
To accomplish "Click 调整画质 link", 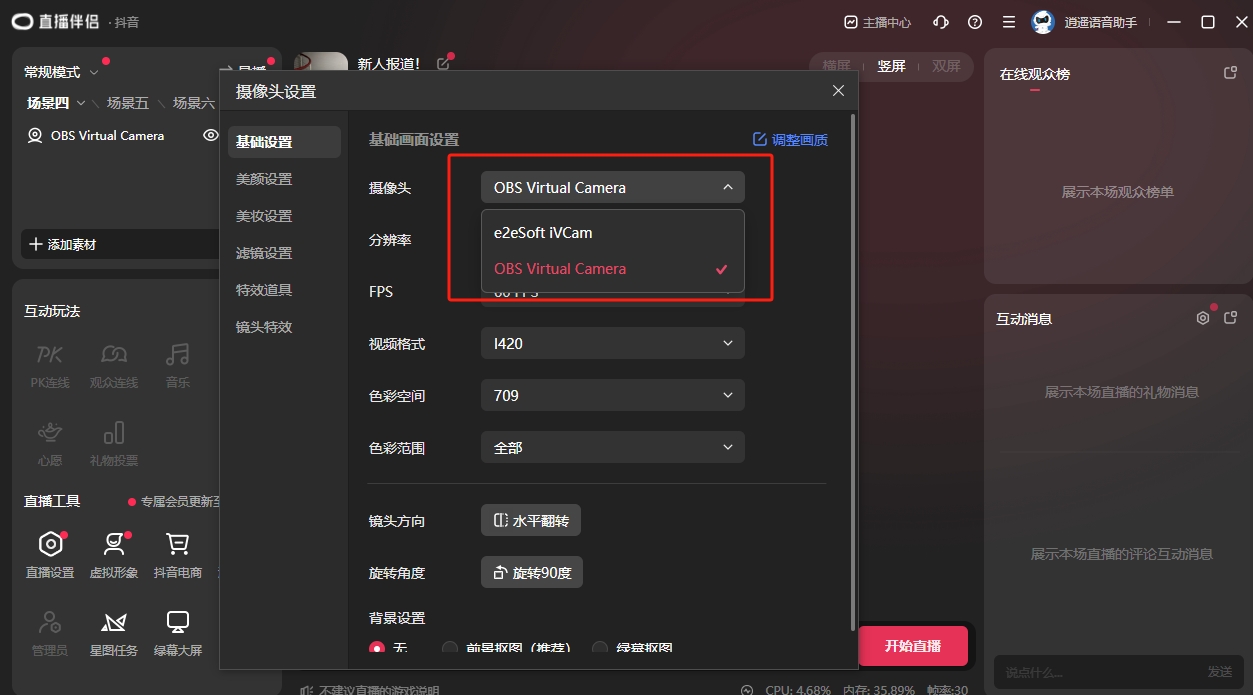I will [x=790, y=140].
